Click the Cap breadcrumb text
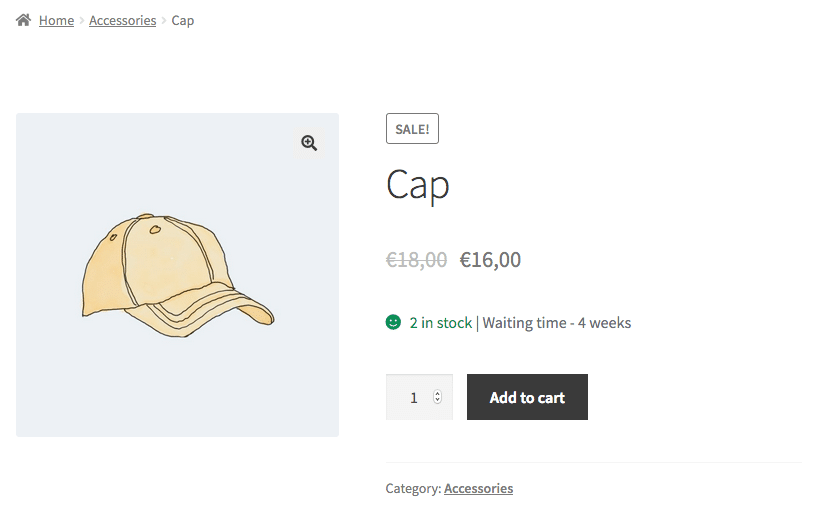The image size is (816, 510). tap(183, 20)
